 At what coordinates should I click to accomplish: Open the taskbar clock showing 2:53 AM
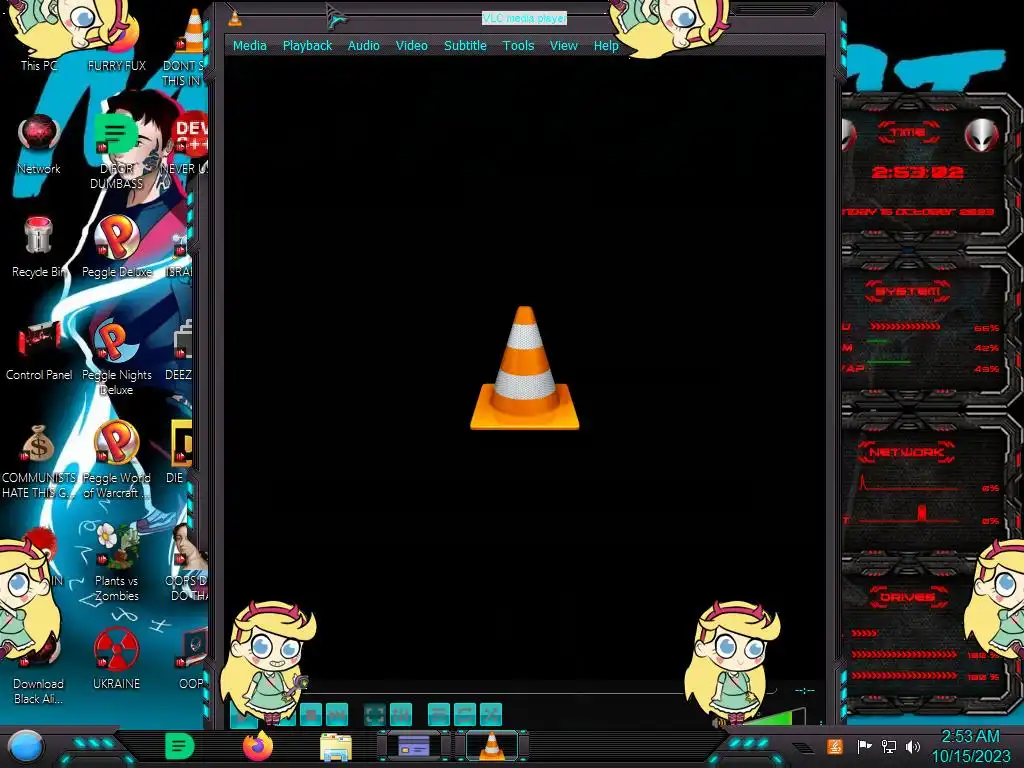point(970,746)
